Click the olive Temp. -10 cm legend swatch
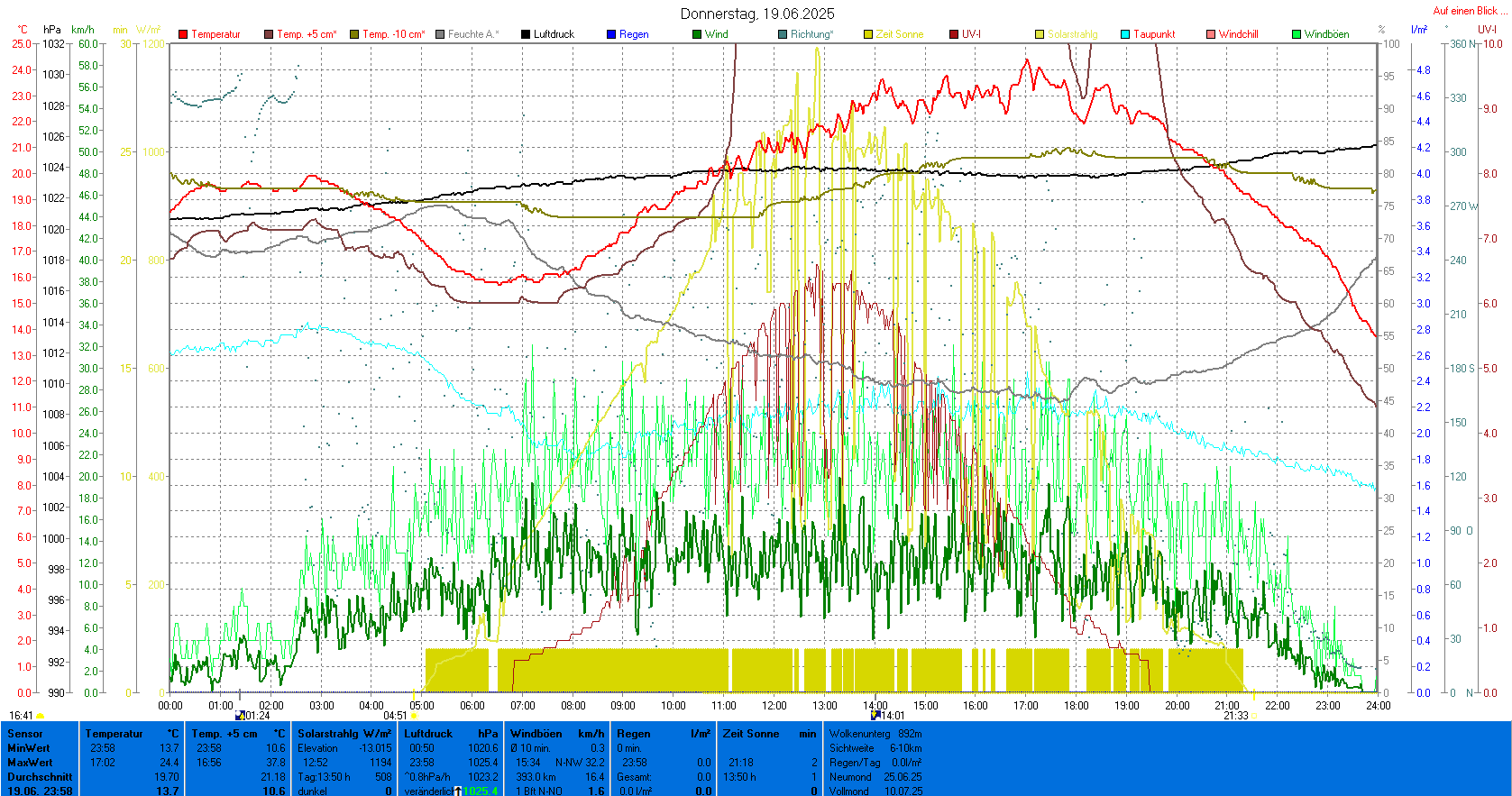 coord(354,34)
